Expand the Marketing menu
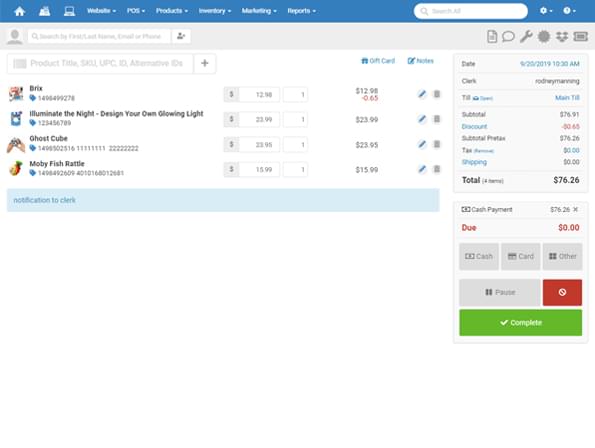 click(259, 11)
